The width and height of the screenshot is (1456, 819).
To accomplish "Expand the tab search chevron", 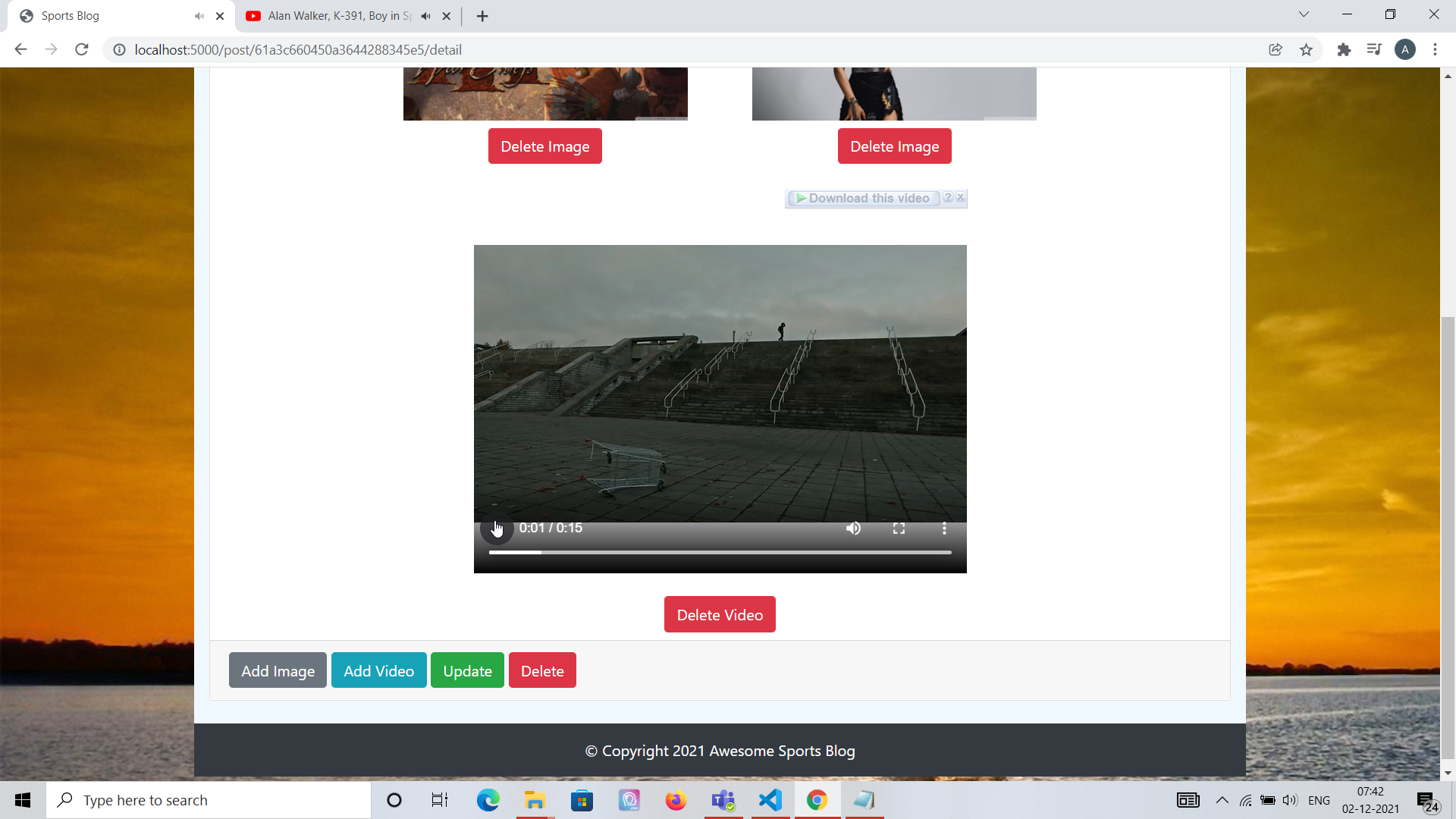I will [1304, 14].
